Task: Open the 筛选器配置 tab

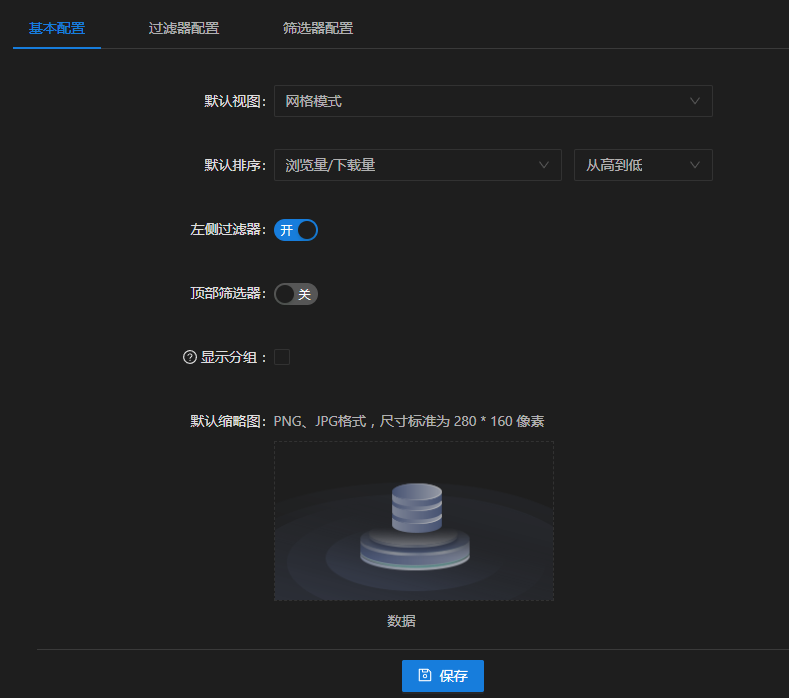Action: 318,28
